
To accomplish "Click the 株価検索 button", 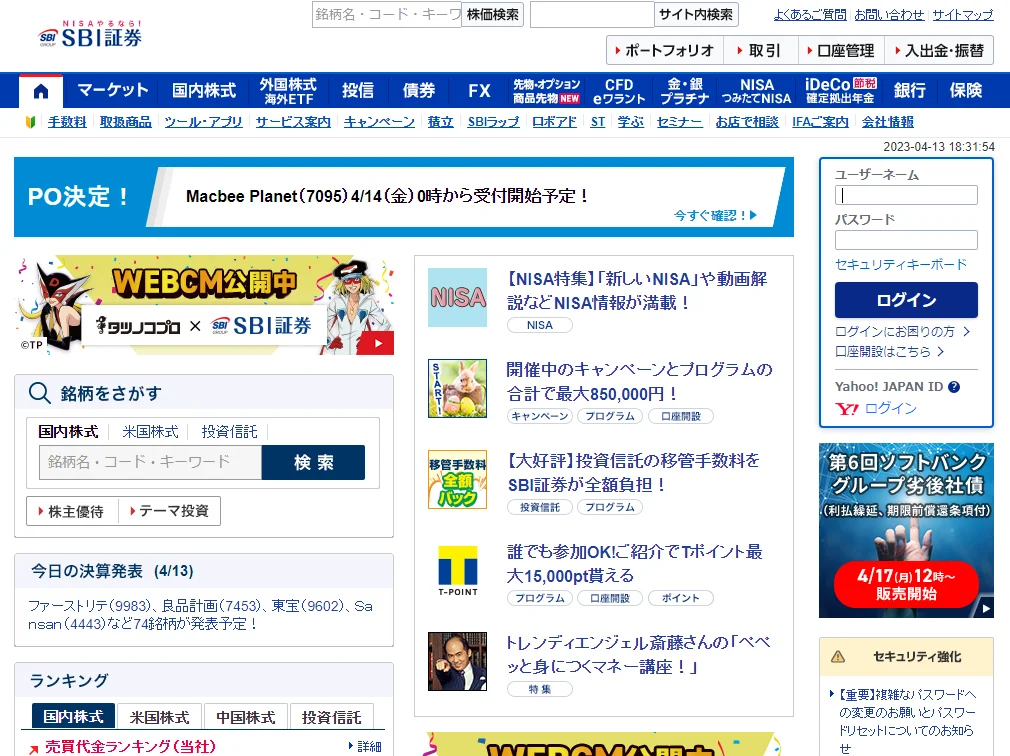I will click(493, 14).
